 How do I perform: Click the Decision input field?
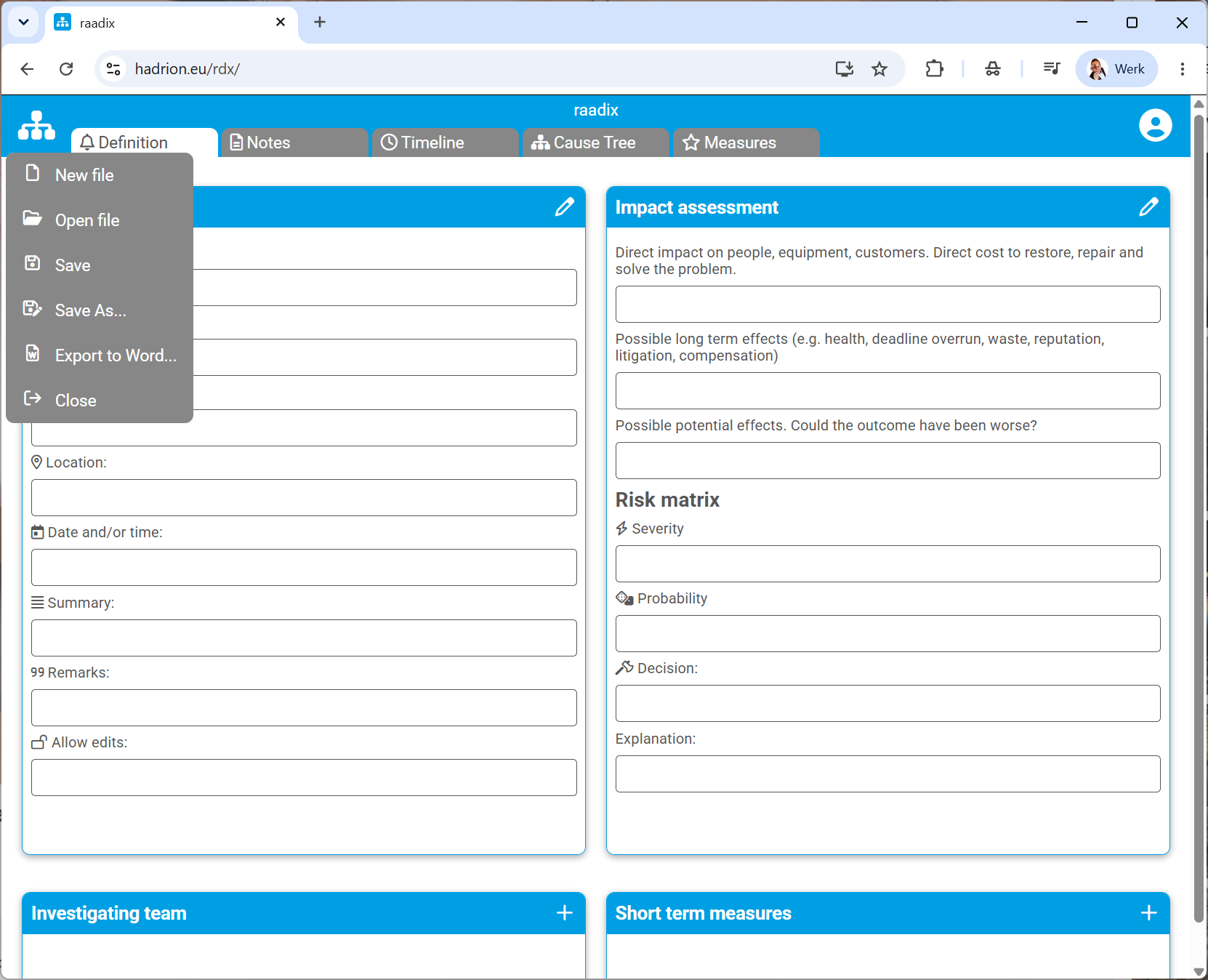click(x=888, y=704)
